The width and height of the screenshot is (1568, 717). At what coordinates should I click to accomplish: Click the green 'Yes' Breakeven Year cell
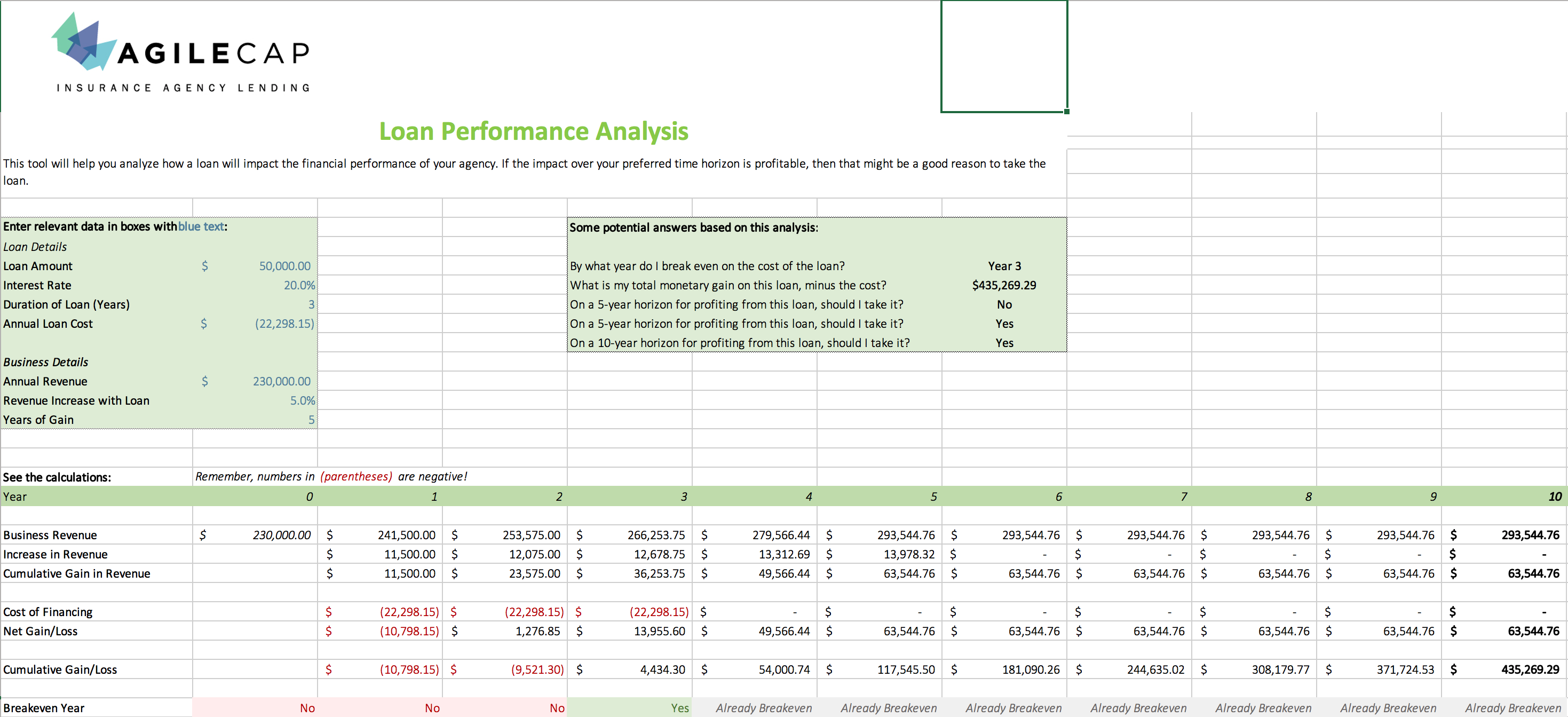(629, 708)
